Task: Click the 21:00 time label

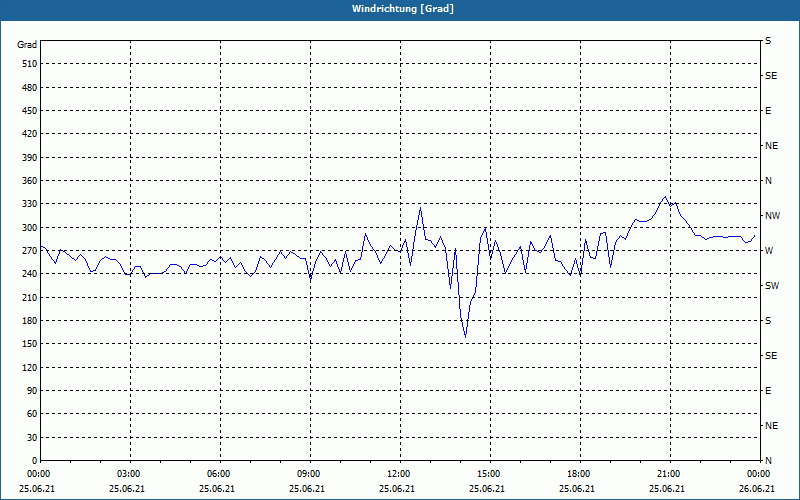Action: (667, 474)
